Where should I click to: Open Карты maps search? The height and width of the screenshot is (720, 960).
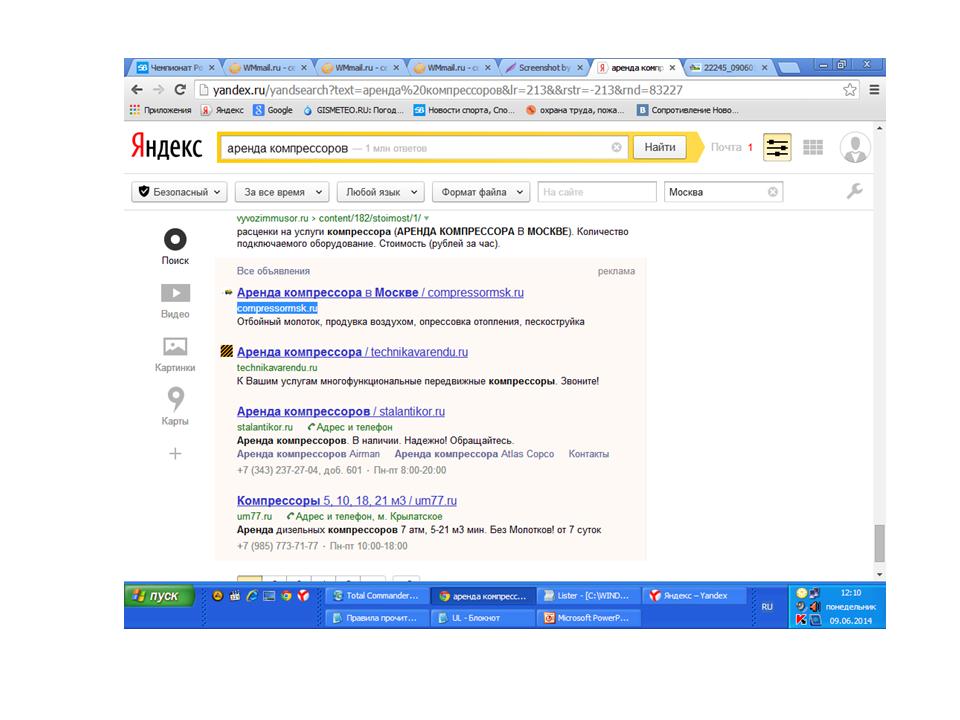[x=175, y=407]
